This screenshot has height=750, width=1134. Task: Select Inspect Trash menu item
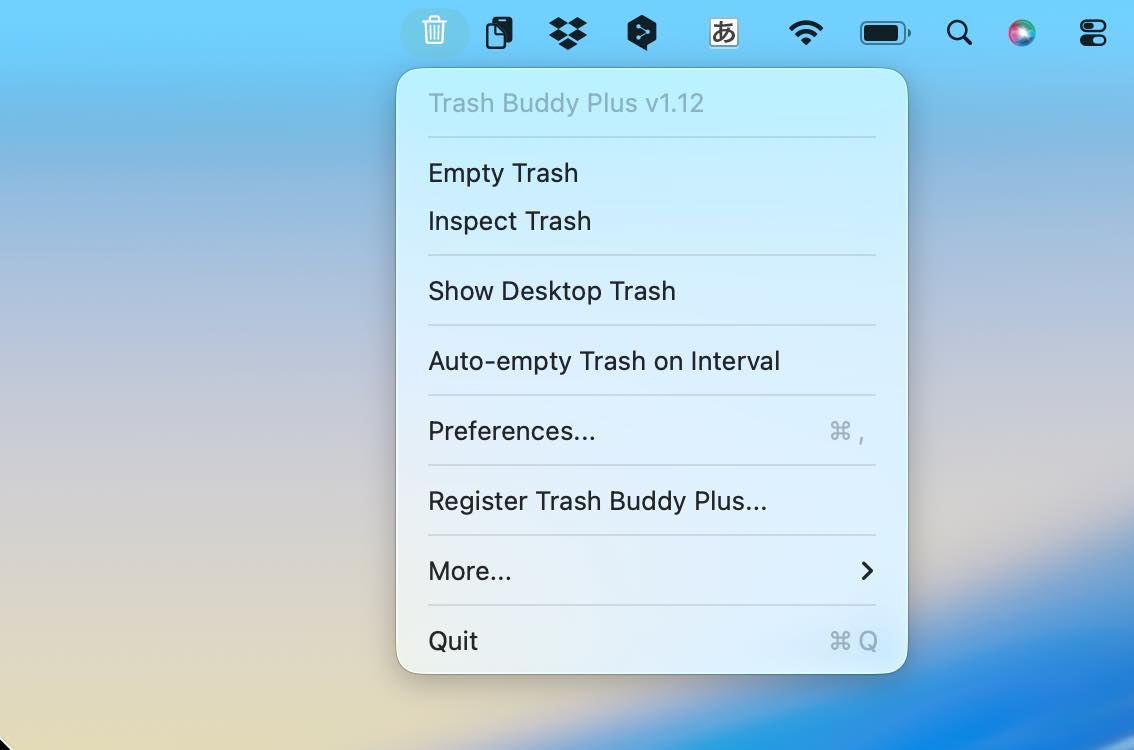(652, 221)
